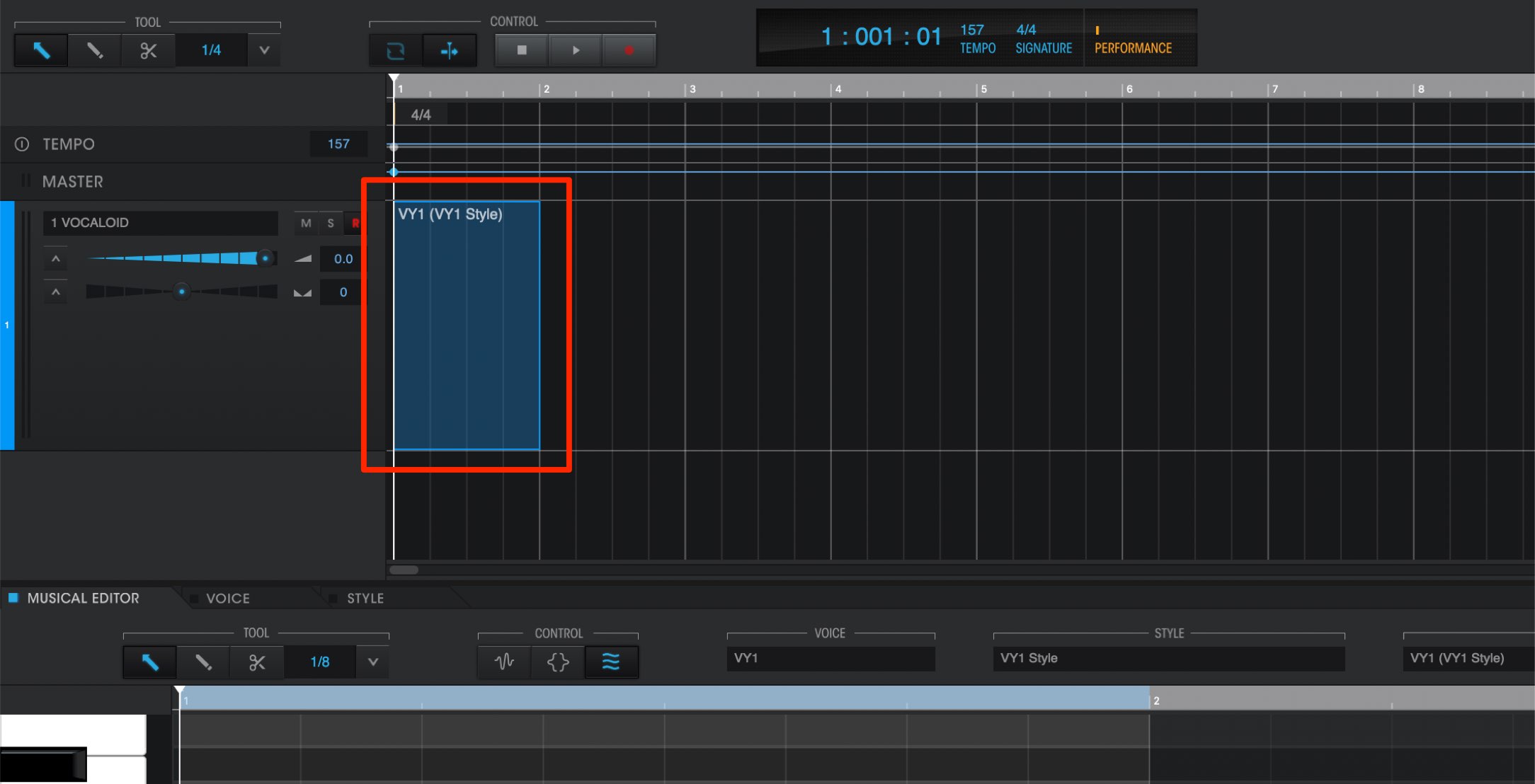1535x784 pixels.
Task: Click the VY1 Style field
Action: 1169,658
